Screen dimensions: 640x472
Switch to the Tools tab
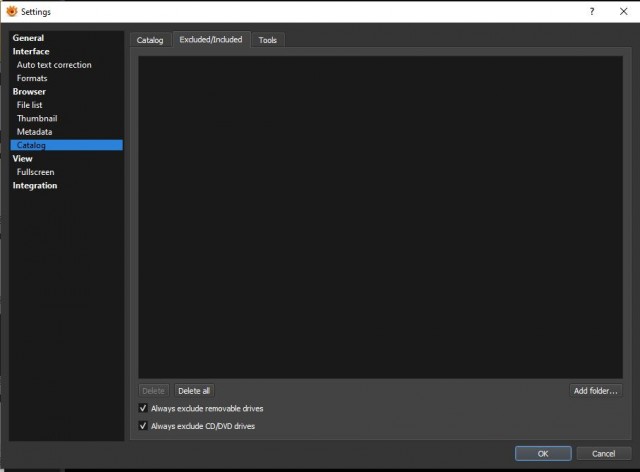[x=268, y=40]
